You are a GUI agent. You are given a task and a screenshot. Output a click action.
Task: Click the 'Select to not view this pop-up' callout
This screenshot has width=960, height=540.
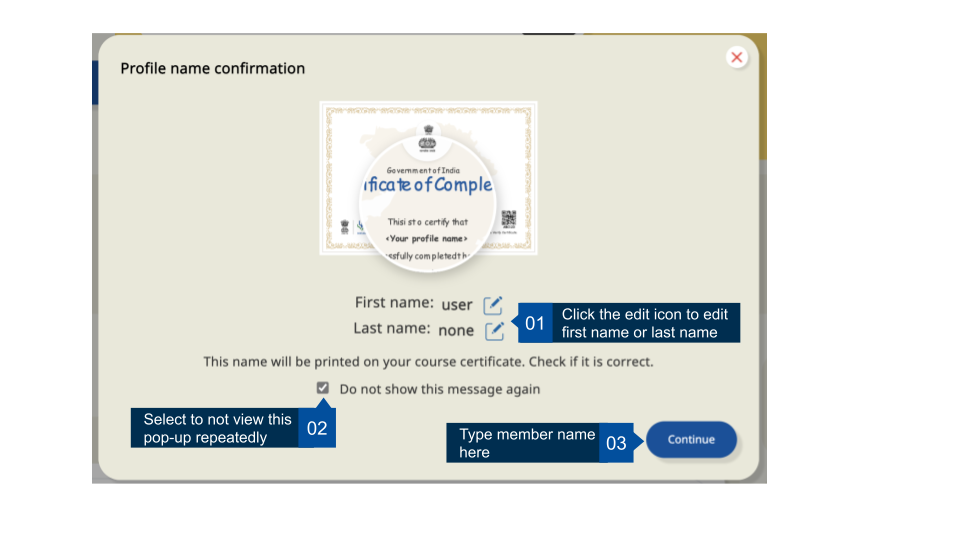(216, 428)
